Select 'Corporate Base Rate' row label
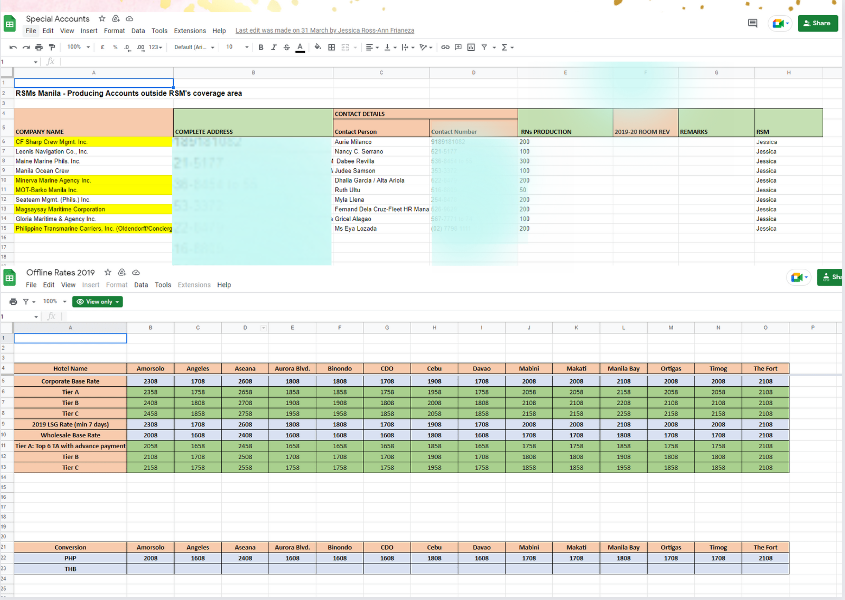Screen dimensions: 845x600 click(x=70, y=381)
